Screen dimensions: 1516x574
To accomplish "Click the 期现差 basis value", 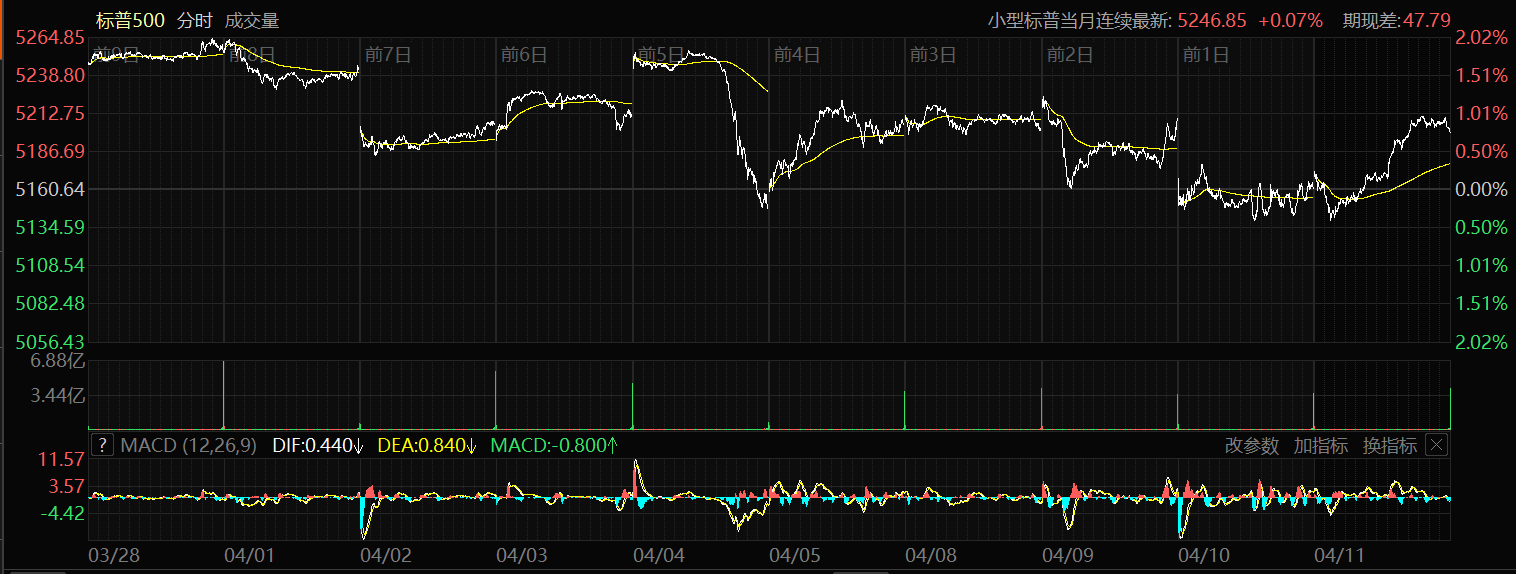I will pos(1396,20).
